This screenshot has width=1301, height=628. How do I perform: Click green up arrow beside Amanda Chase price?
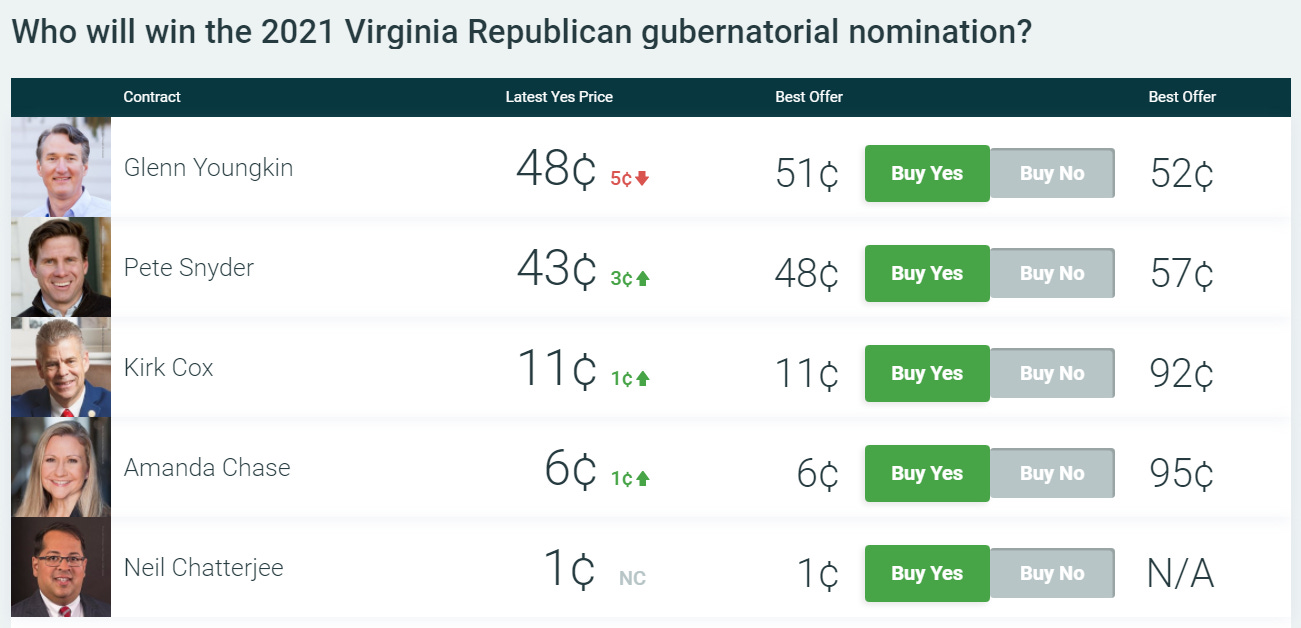point(642,479)
